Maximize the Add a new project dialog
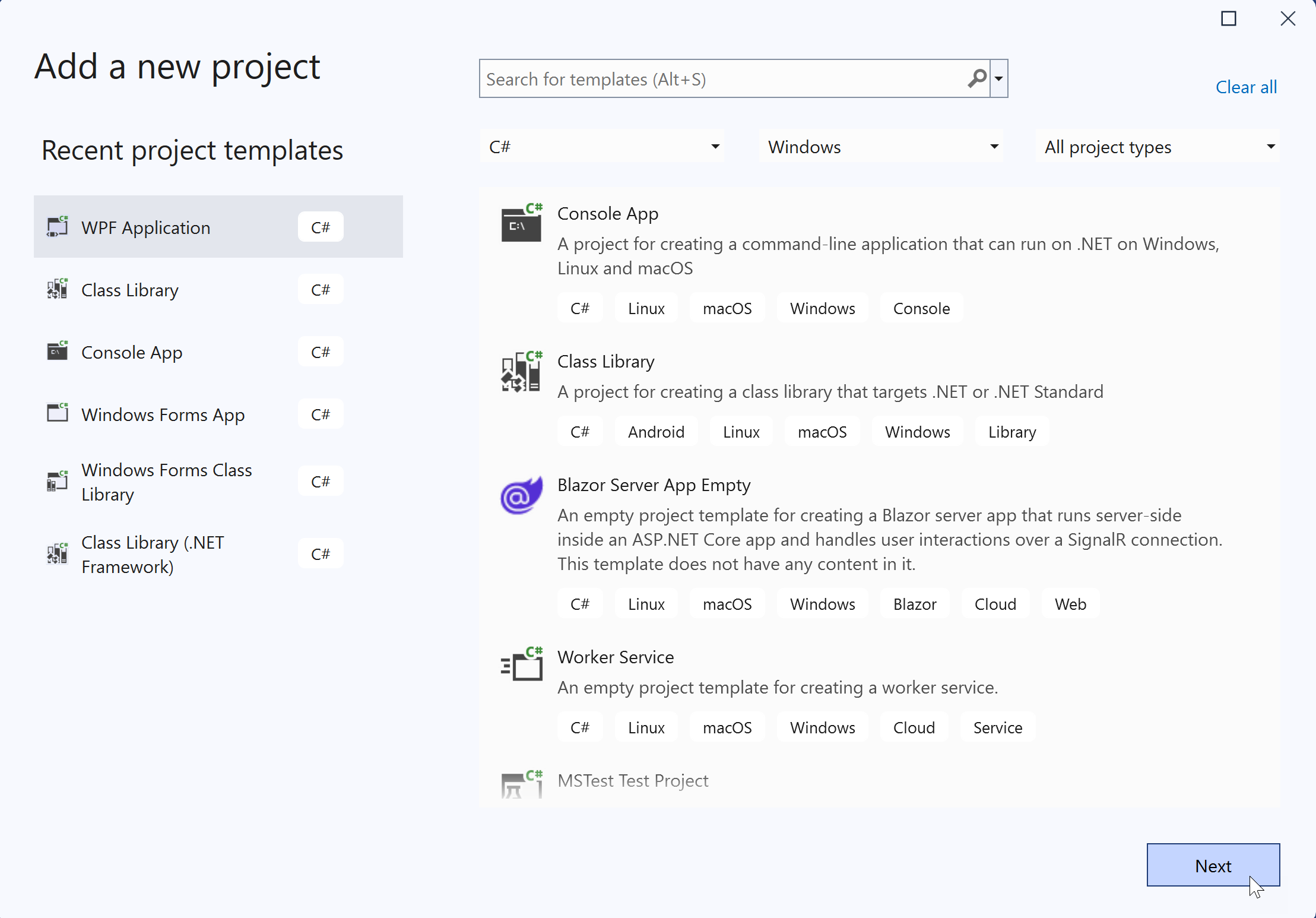This screenshot has height=918, width=1316. (1228, 19)
